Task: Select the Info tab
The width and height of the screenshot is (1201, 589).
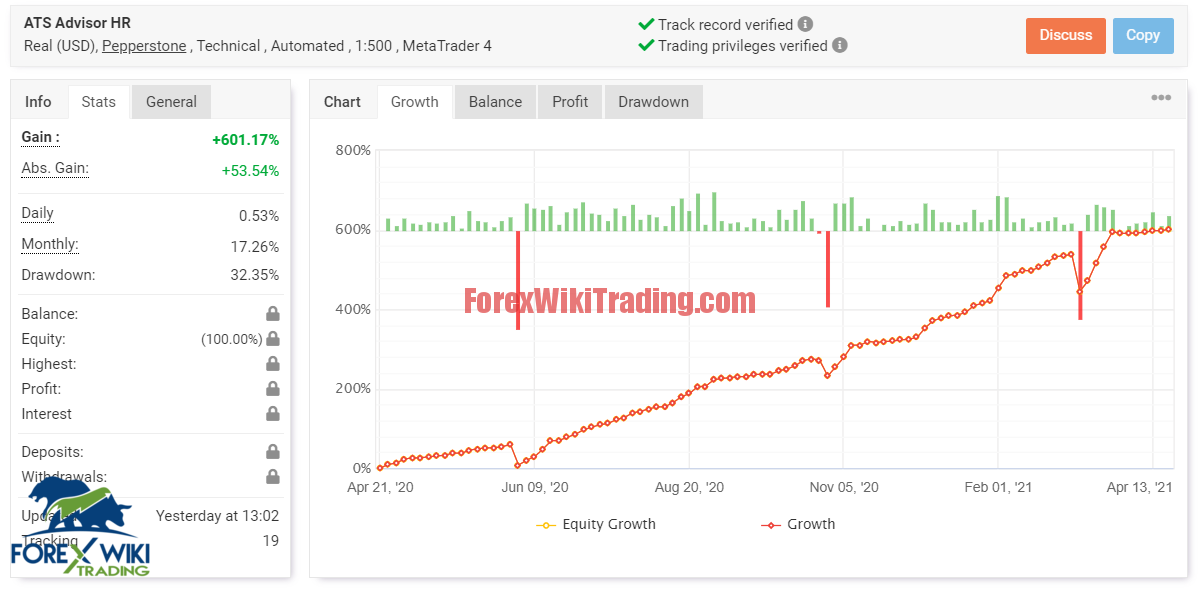Action: coord(38,101)
